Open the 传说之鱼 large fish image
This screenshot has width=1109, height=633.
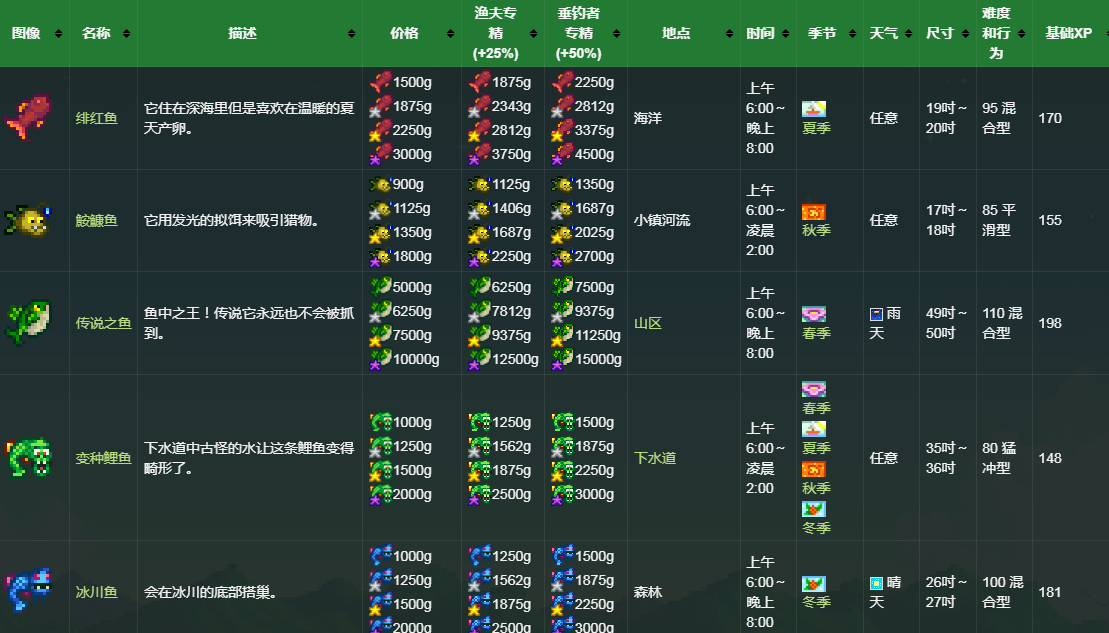[x=27, y=323]
